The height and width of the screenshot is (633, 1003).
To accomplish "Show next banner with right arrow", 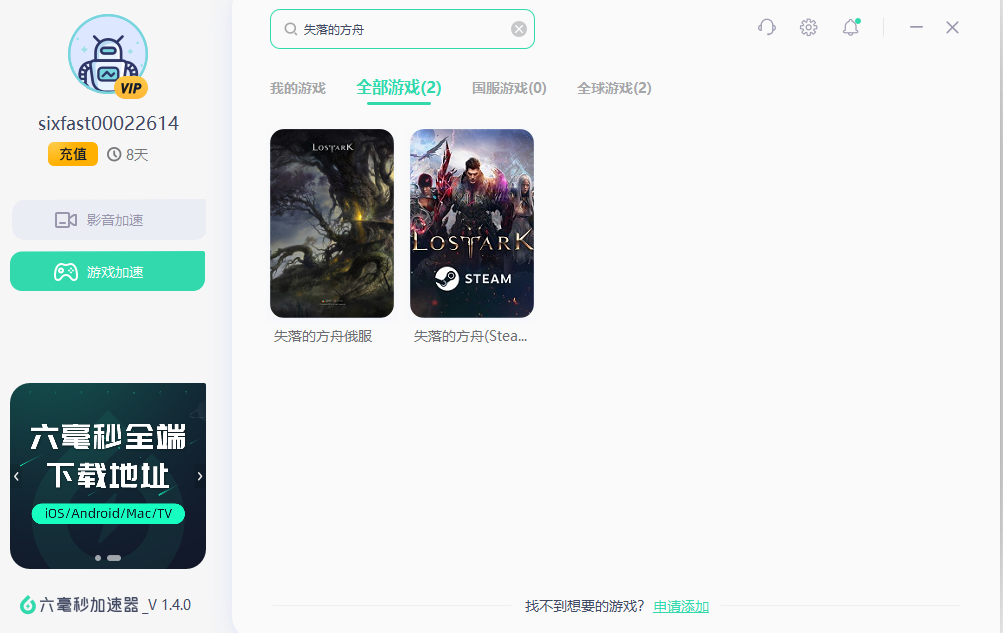I will [199, 477].
